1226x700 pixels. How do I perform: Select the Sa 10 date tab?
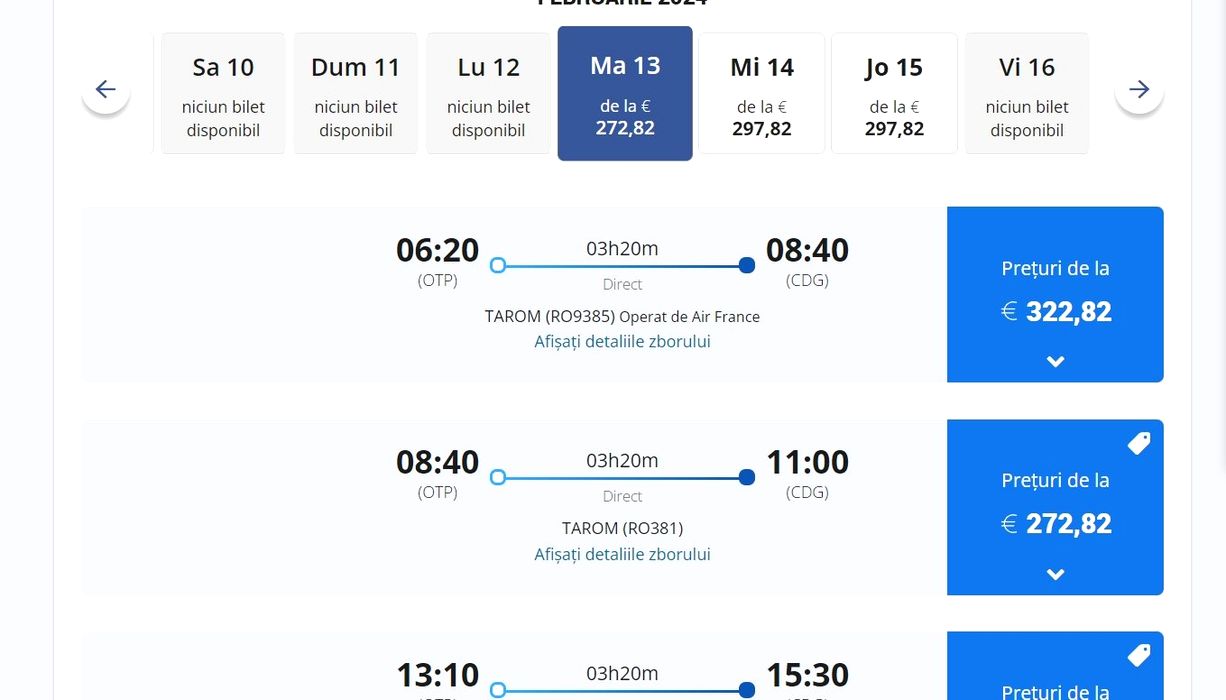(x=223, y=94)
